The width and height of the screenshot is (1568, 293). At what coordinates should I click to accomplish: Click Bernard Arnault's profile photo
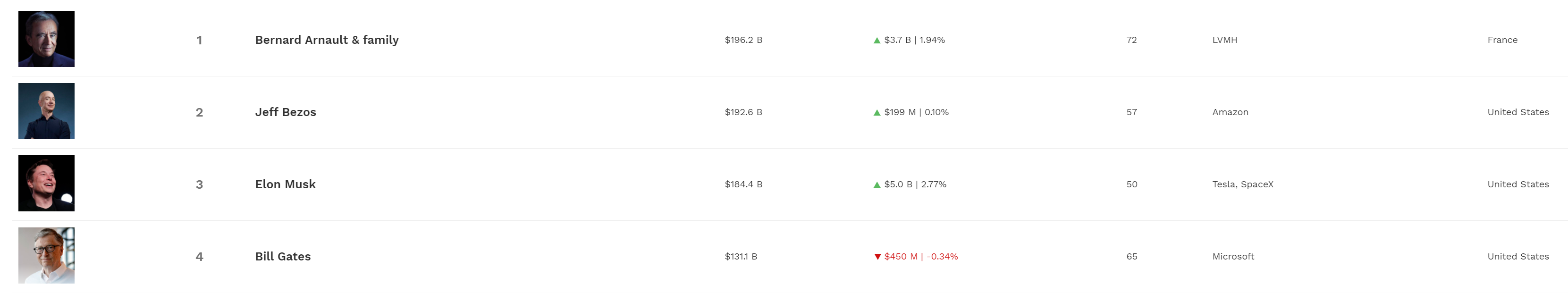coord(46,39)
